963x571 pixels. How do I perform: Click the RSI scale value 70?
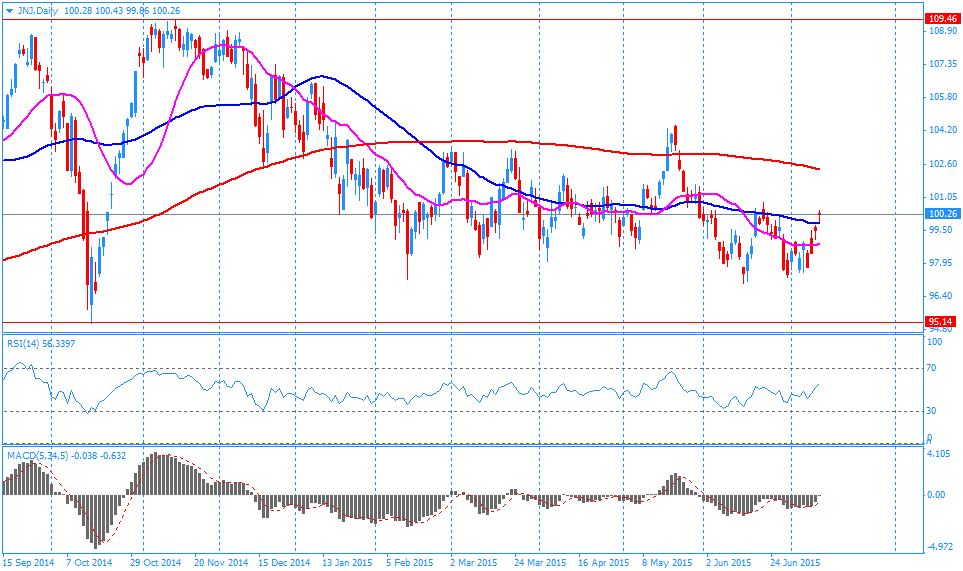pos(931,368)
